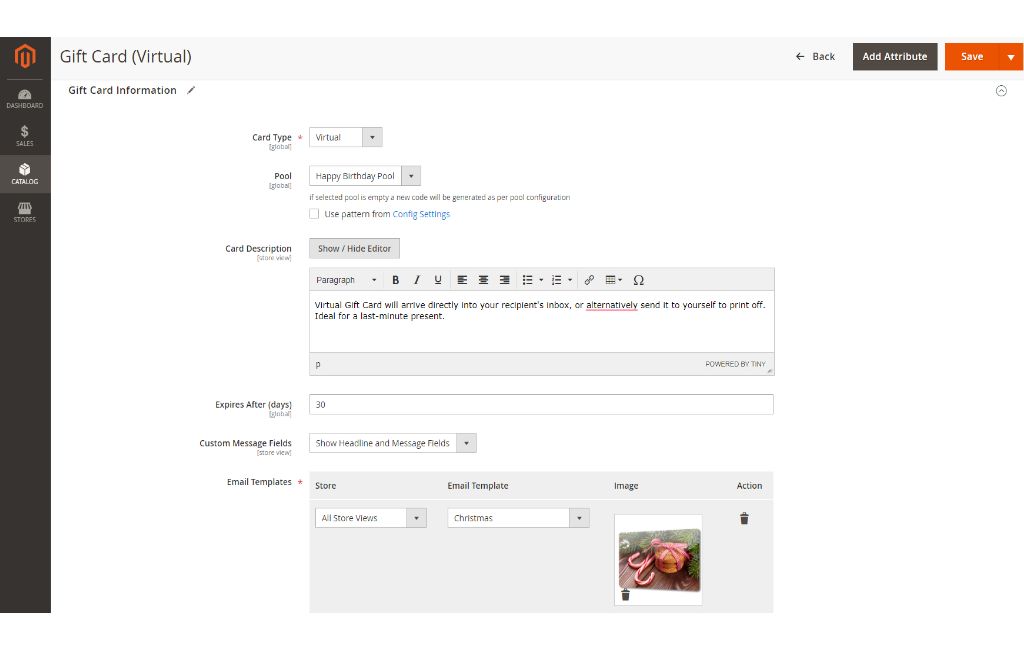Click the Show / Hide Editor button
This screenshot has height=650, width=1024.
pos(354,248)
